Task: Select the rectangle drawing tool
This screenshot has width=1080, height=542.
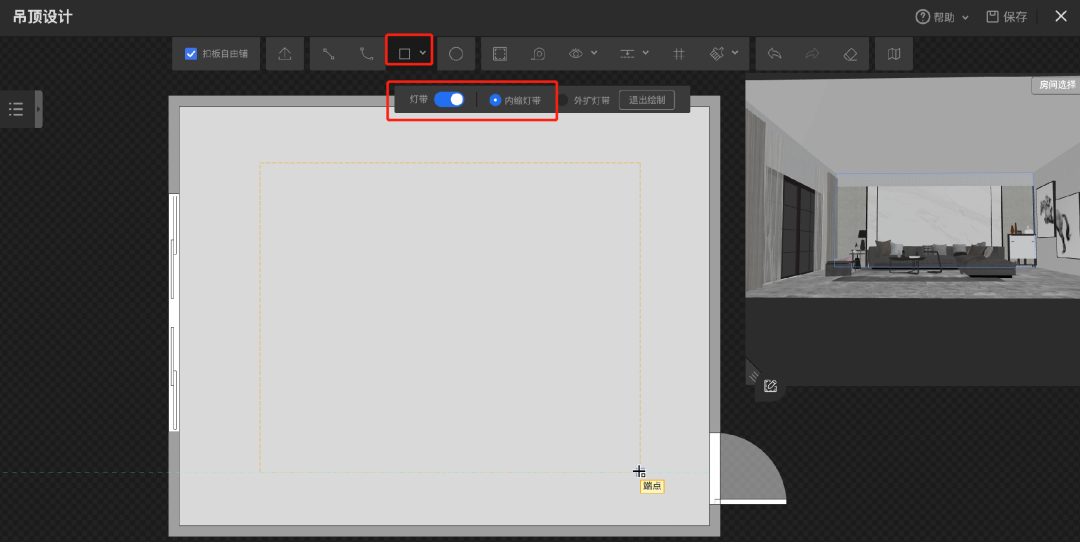Action: tap(404, 54)
